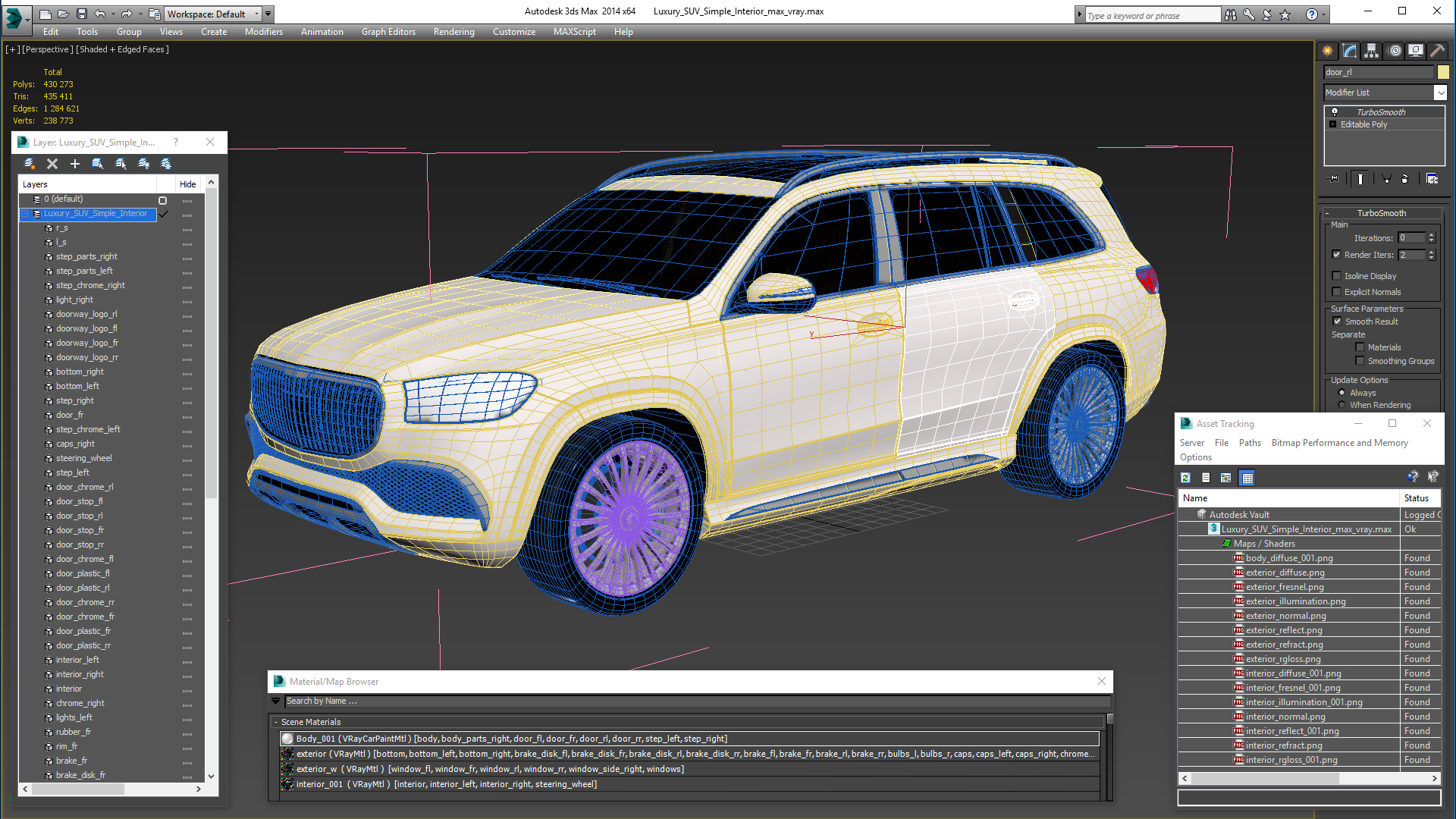This screenshot has height=819, width=1456.
Task: Collapse the Scene Materials group
Action: pos(277,722)
